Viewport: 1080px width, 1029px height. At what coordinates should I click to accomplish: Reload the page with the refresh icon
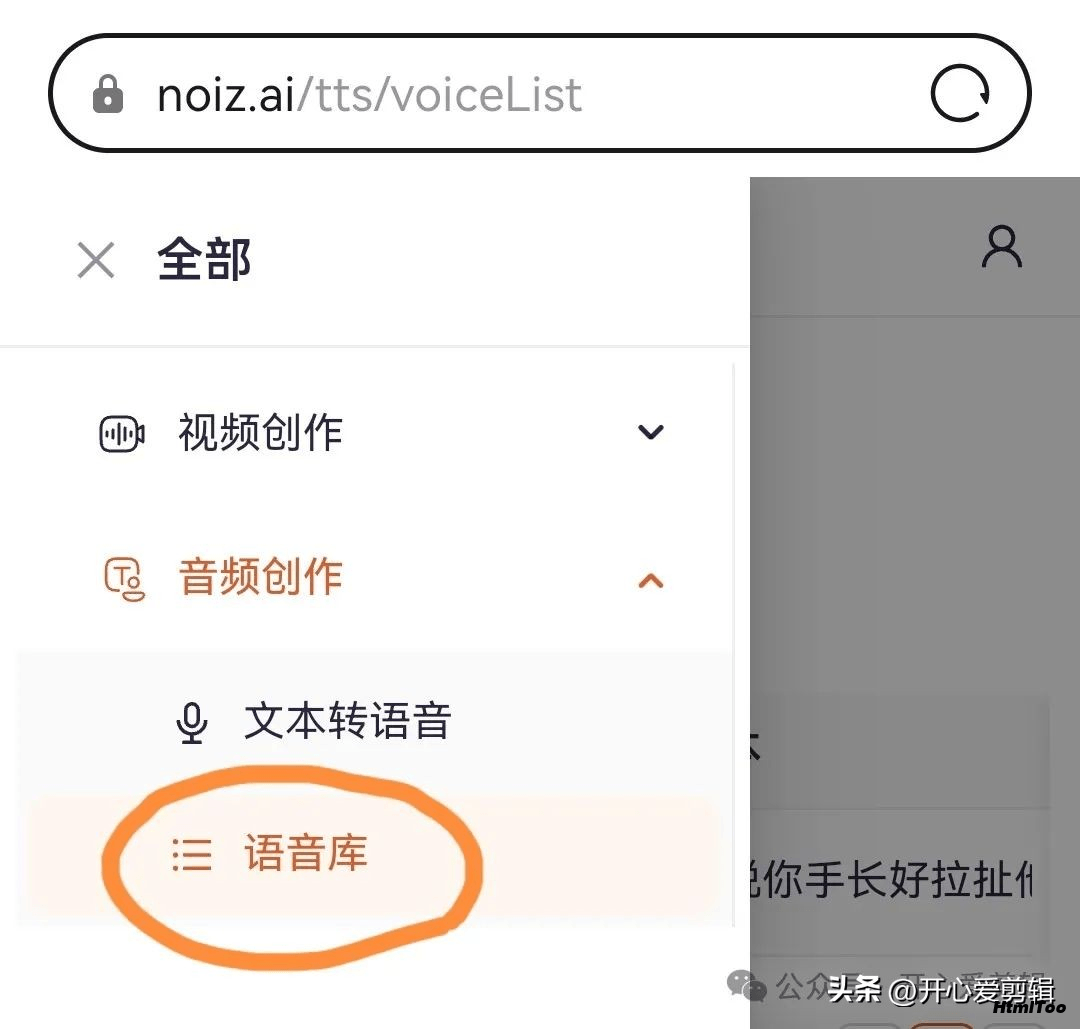pyautogui.click(x=960, y=93)
